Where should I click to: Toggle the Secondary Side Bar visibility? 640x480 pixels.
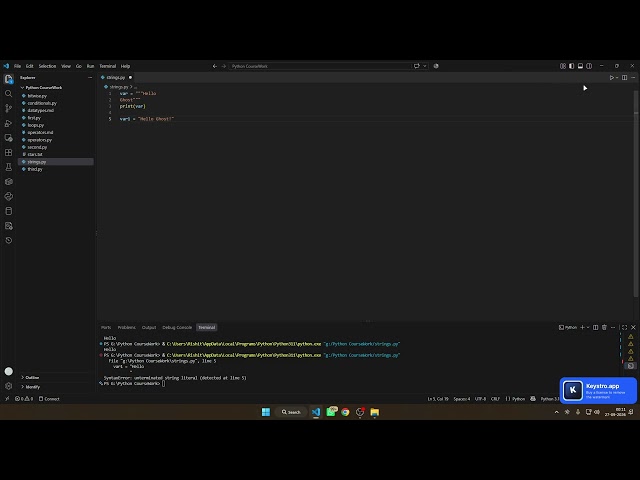(589, 66)
